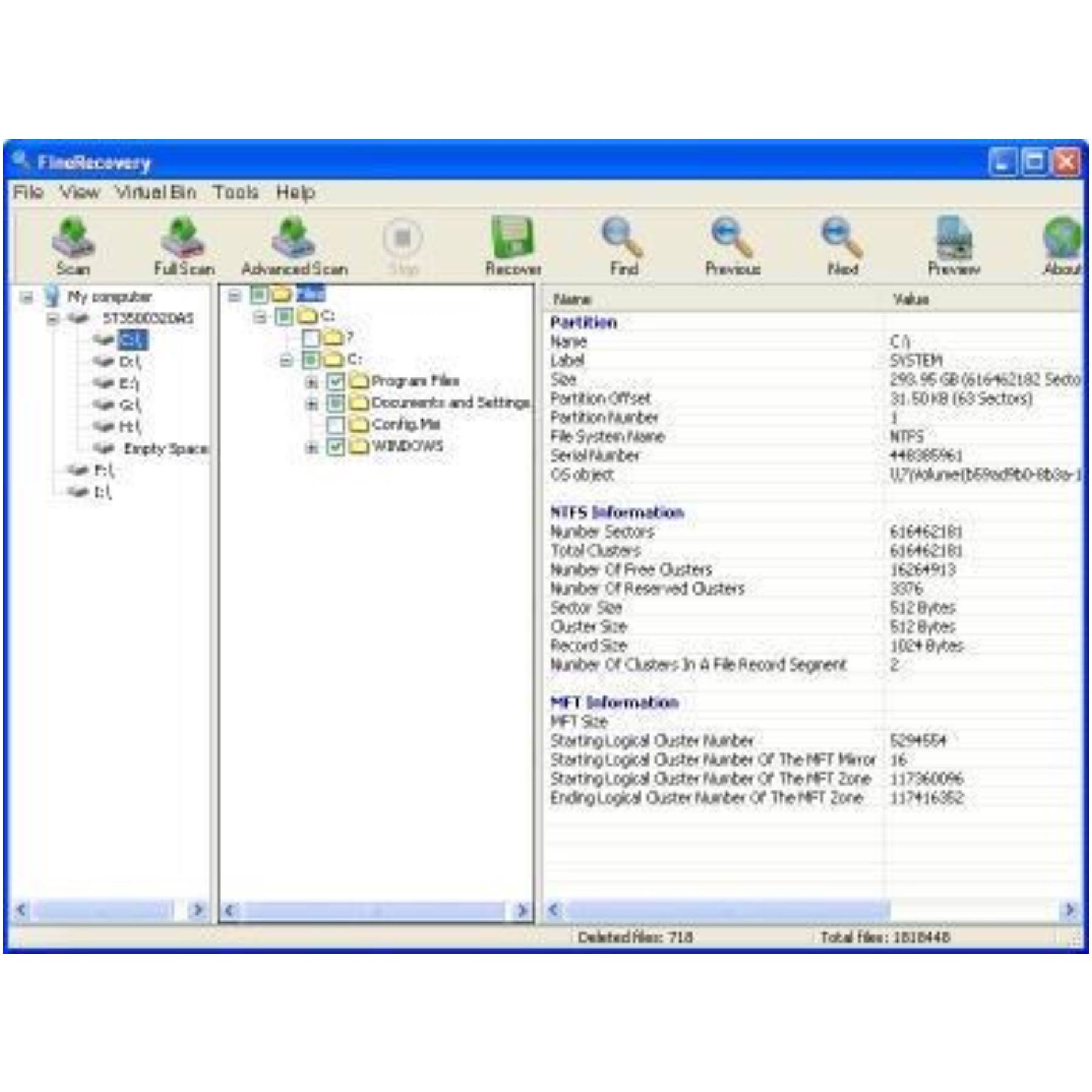Open the Virtual Bin menu
The width and height of the screenshot is (1092, 1092).
tap(155, 192)
